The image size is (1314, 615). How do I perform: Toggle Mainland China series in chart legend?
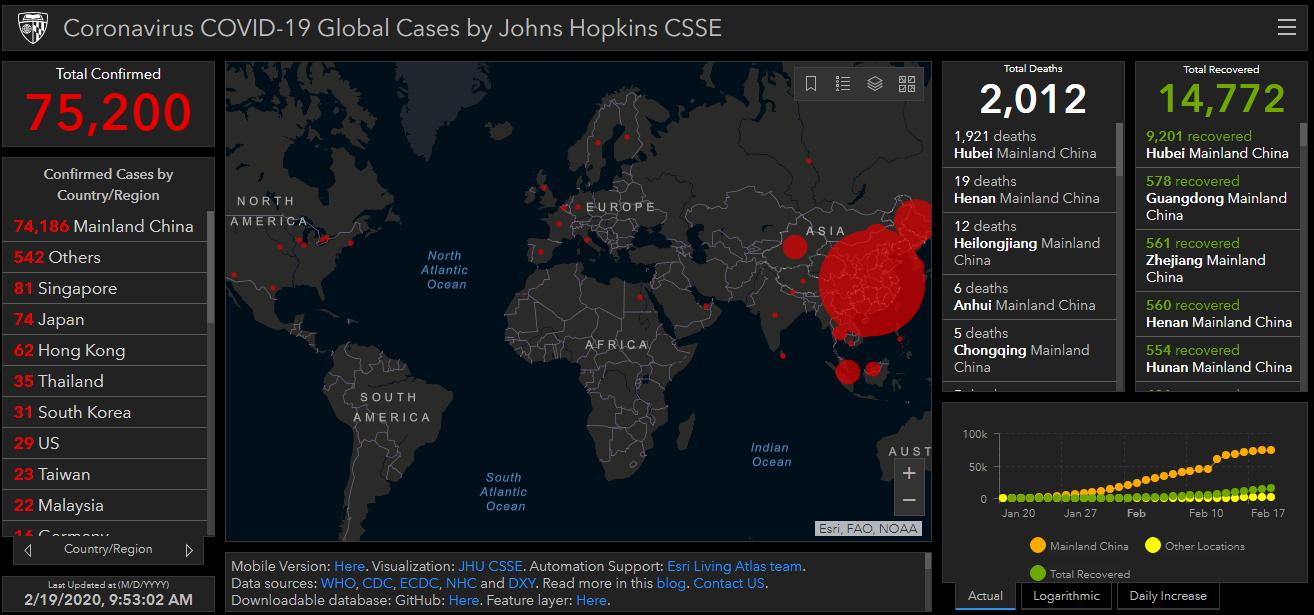1079,546
